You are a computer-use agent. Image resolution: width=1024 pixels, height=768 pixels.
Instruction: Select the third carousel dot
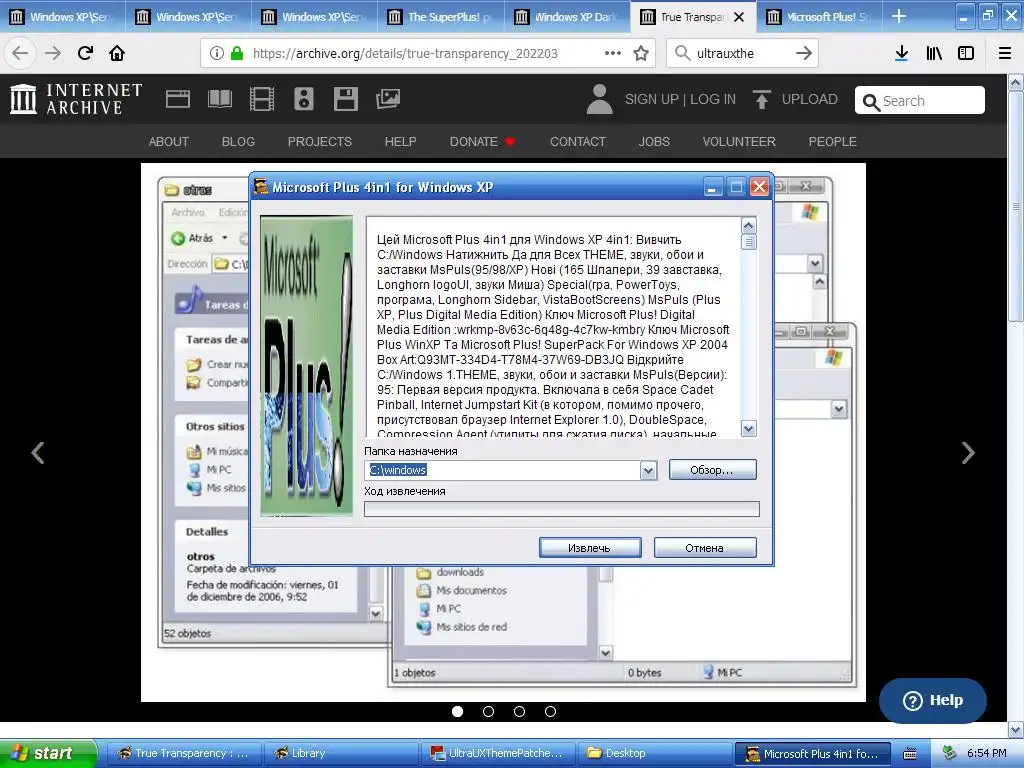(519, 711)
